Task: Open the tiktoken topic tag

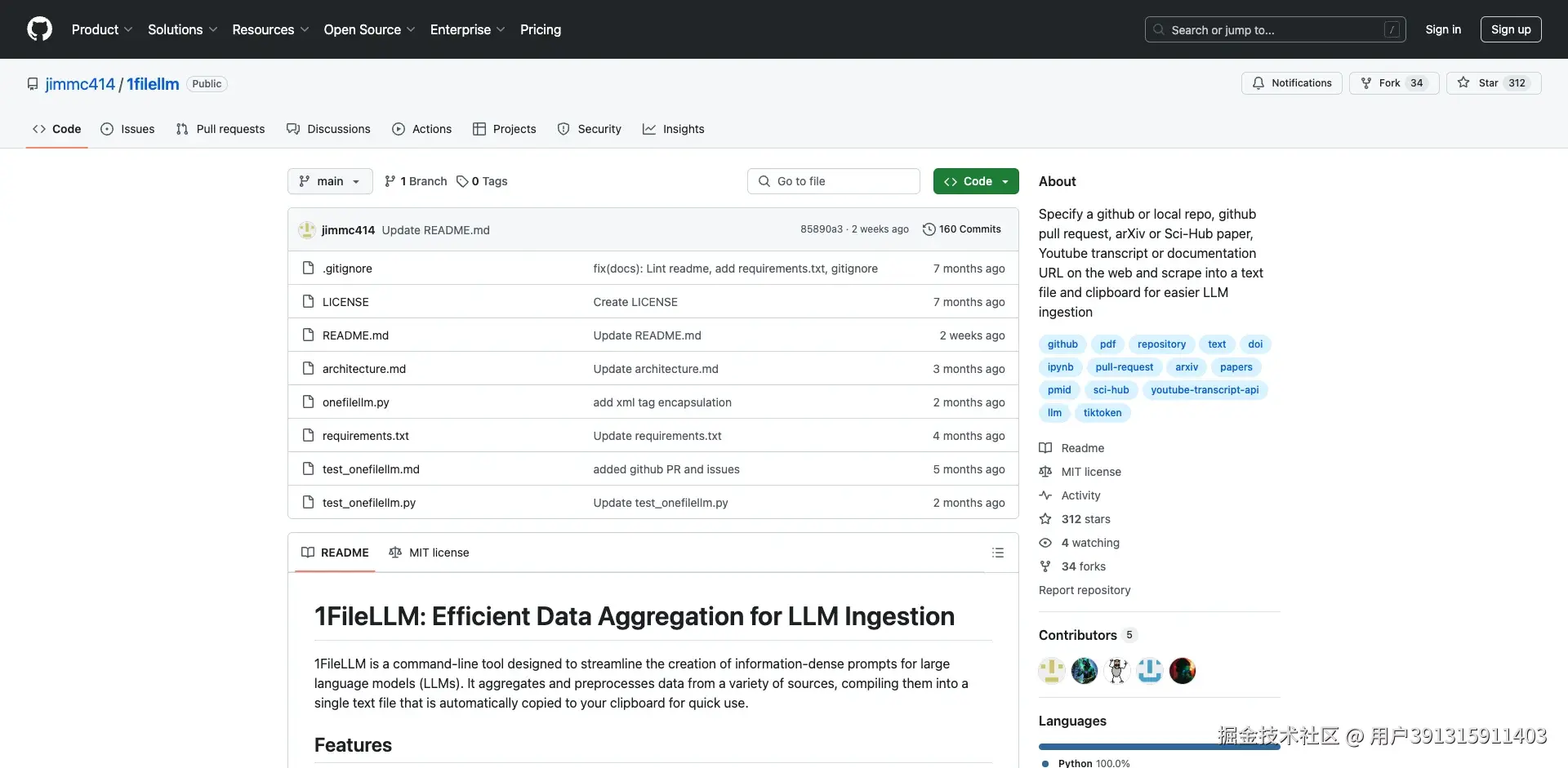Action: pos(1102,413)
